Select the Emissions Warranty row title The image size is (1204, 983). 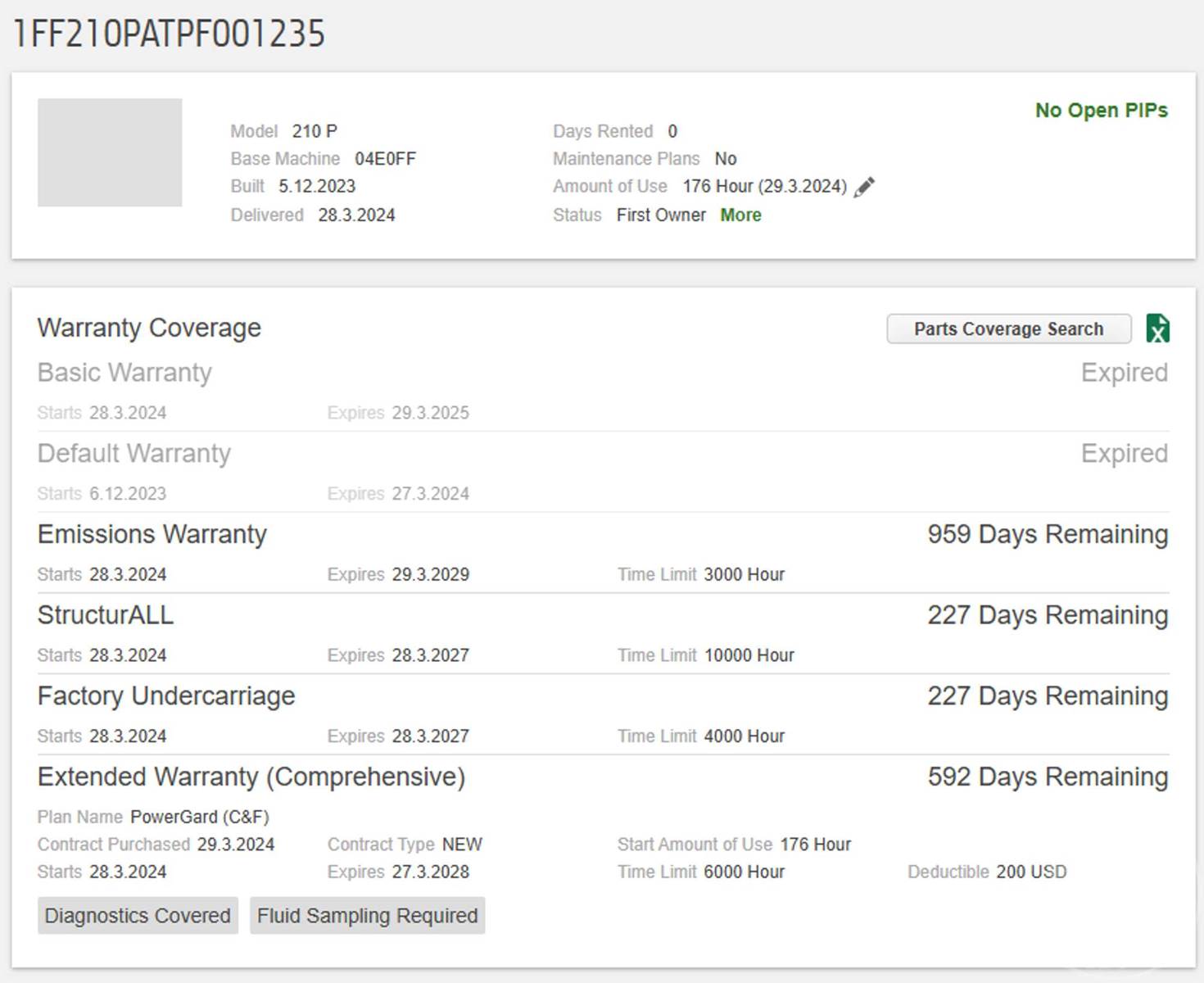[x=152, y=534]
